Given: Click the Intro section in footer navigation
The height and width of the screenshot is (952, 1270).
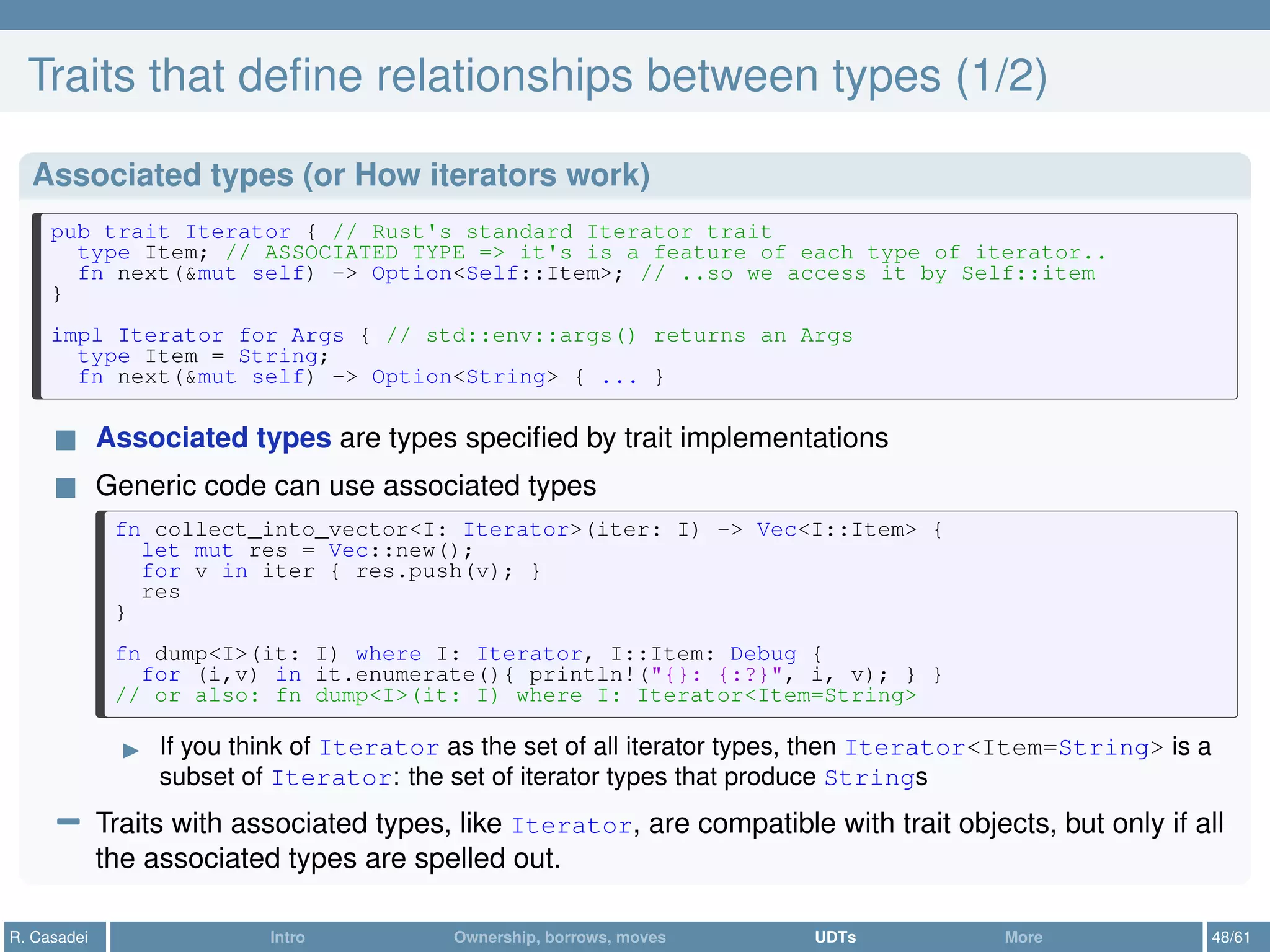Looking at the screenshot, I should (287, 937).
